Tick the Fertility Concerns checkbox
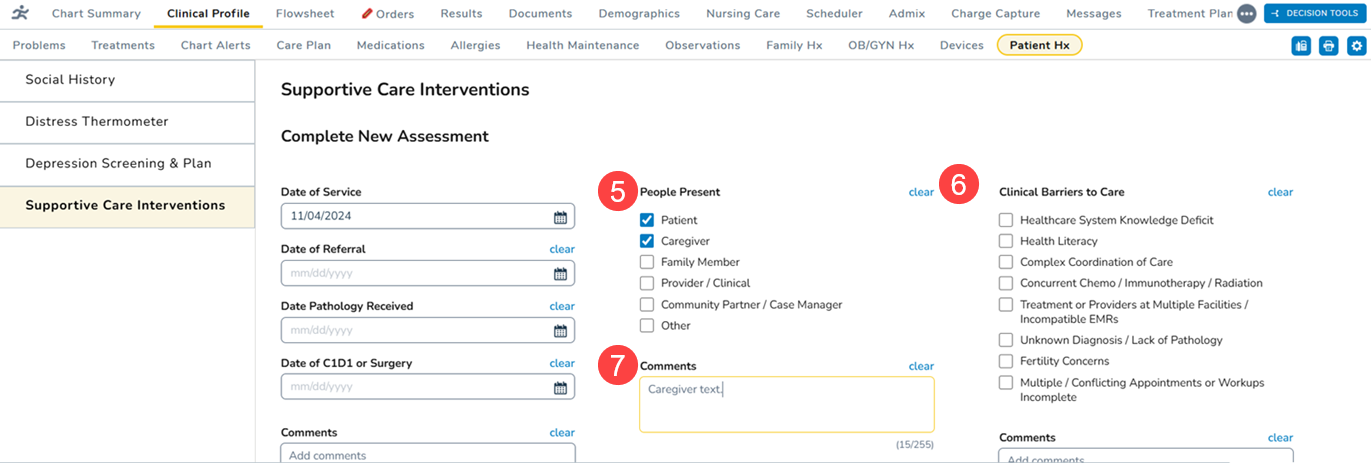1371x463 pixels. pyautogui.click(x=1006, y=361)
